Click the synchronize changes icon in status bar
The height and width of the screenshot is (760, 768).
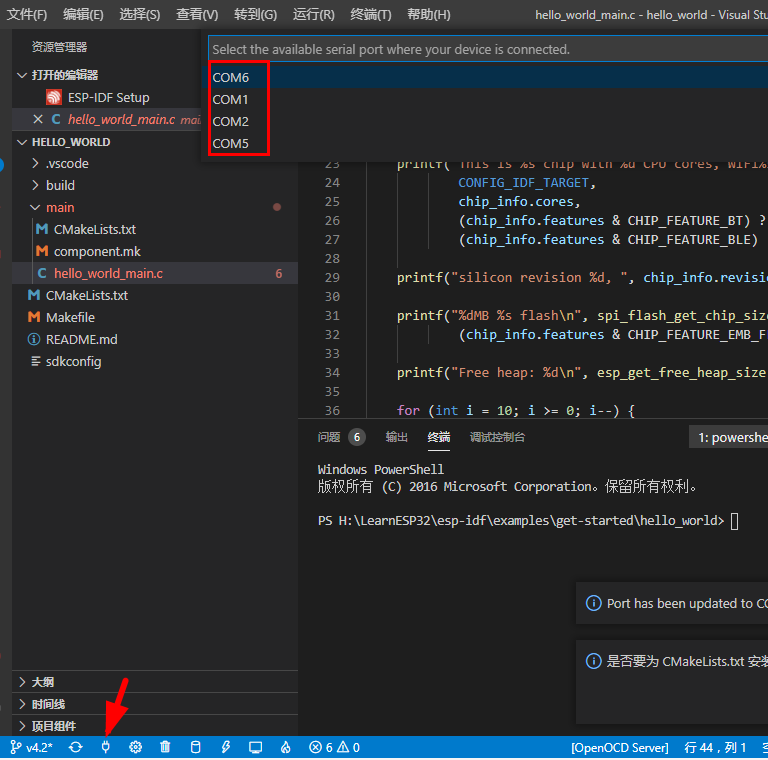coord(75,747)
